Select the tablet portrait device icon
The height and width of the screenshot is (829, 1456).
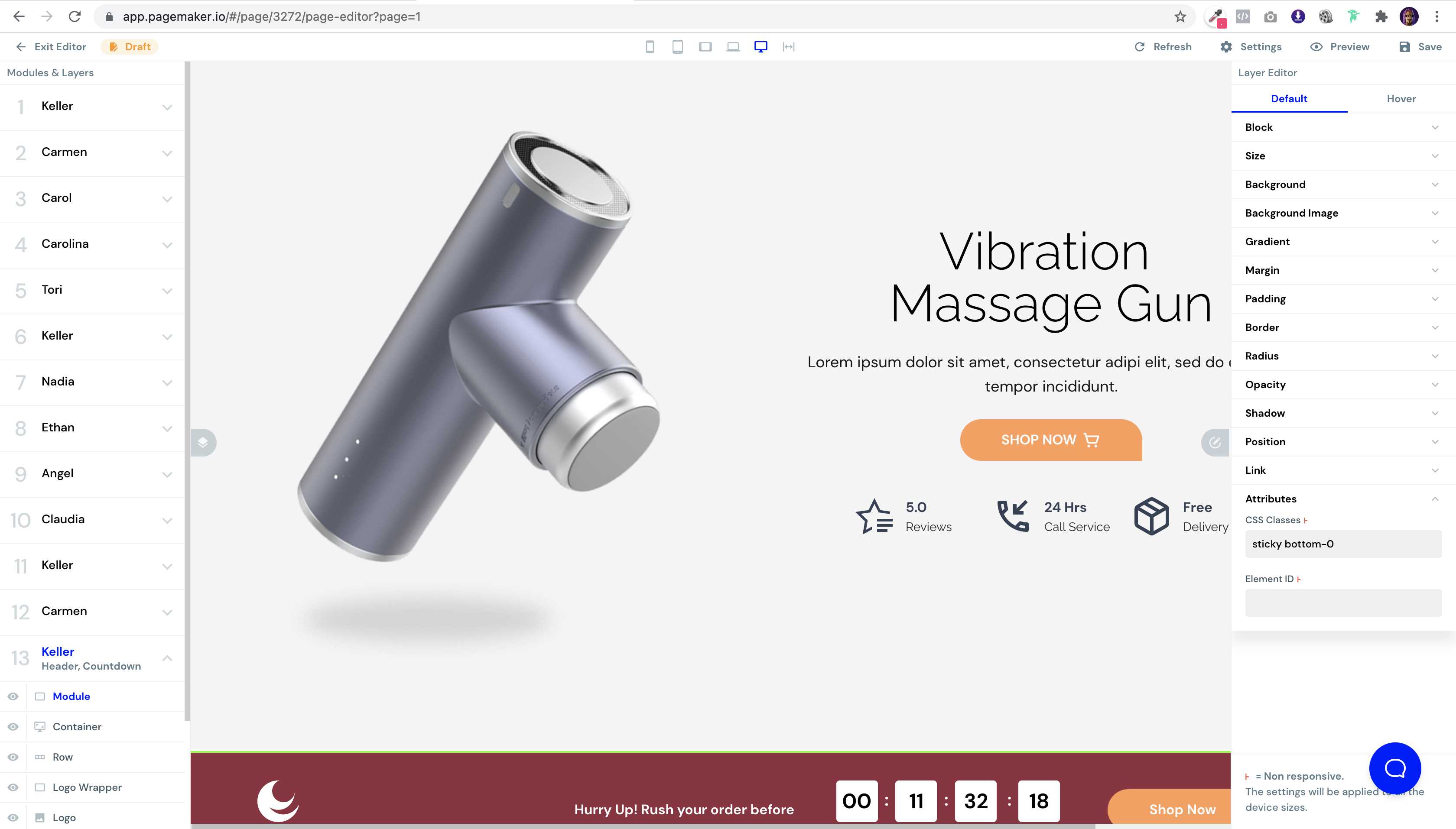pos(677,47)
